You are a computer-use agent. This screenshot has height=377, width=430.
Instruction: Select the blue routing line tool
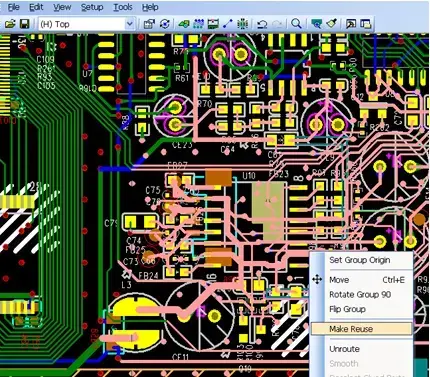tap(228, 24)
